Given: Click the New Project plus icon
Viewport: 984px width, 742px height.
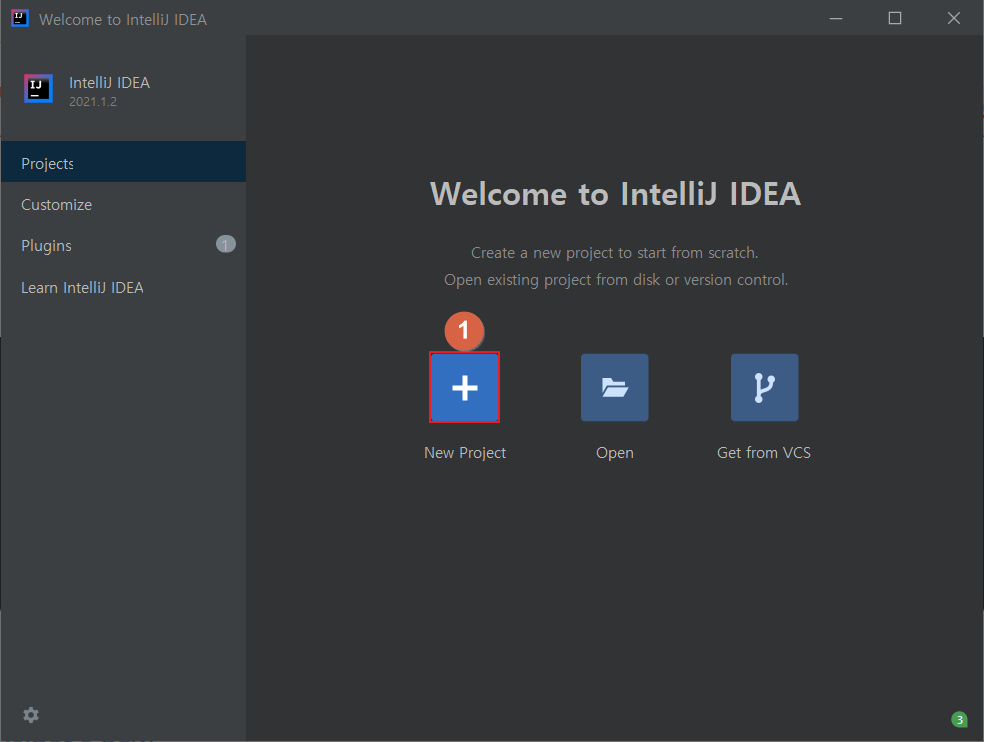Looking at the screenshot, I should tap(464, 387).
